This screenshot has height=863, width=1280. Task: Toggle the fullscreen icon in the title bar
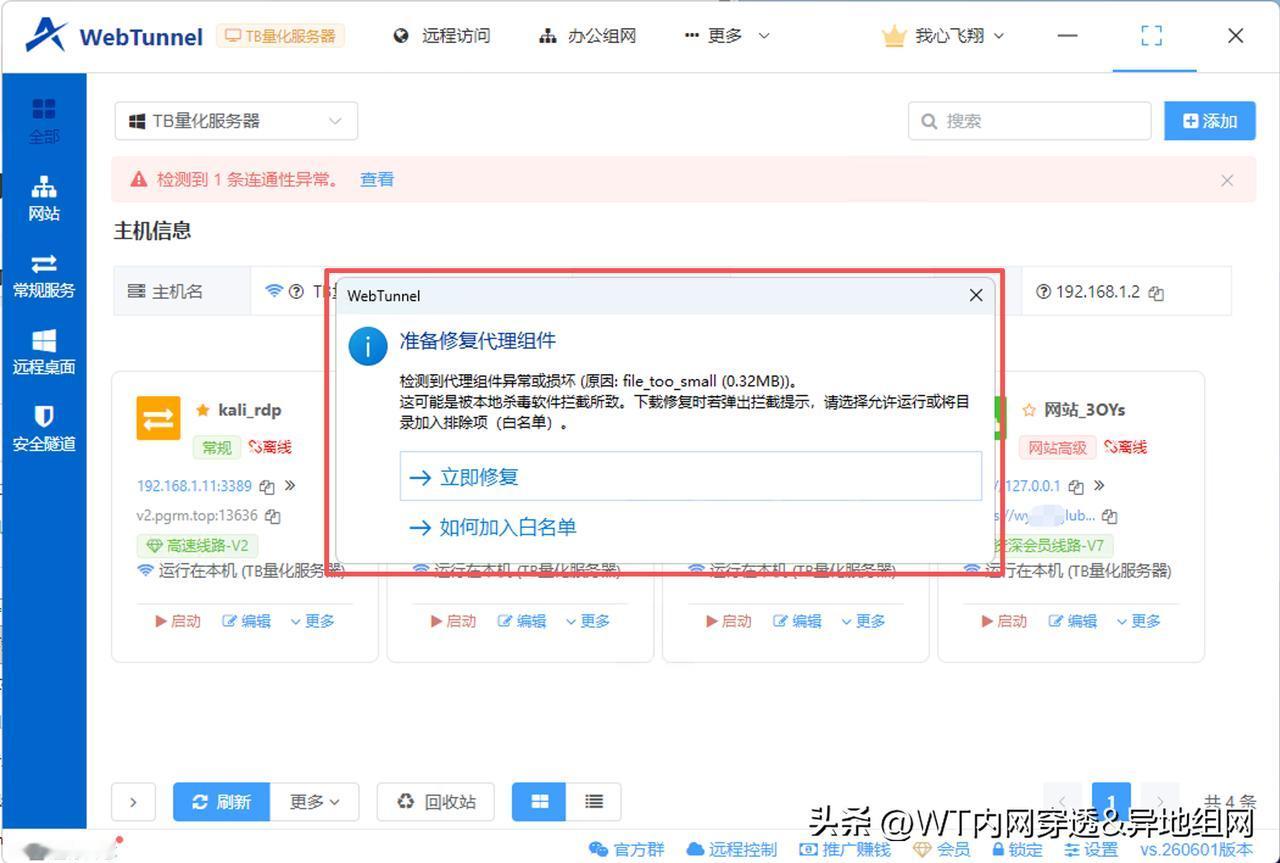(1152, 36)
